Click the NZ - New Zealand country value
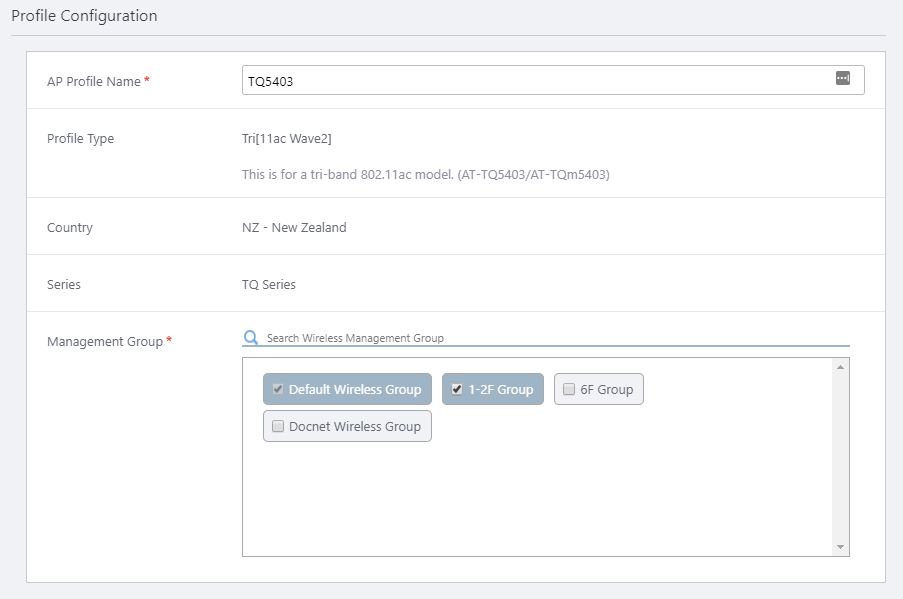The image size is (903, 599). (294, 227)
